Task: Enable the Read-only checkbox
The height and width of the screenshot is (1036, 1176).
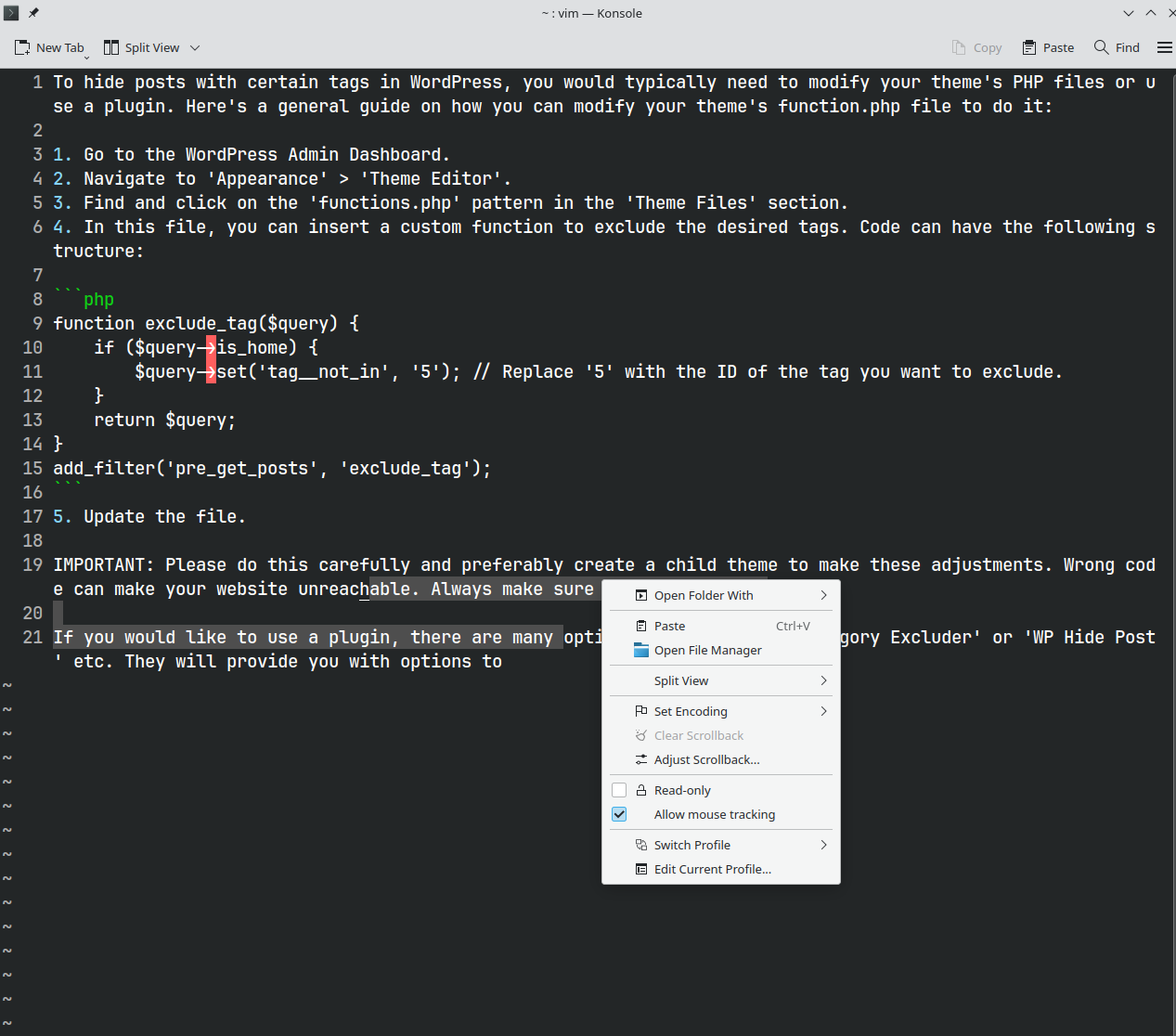Action: point(619,790)
